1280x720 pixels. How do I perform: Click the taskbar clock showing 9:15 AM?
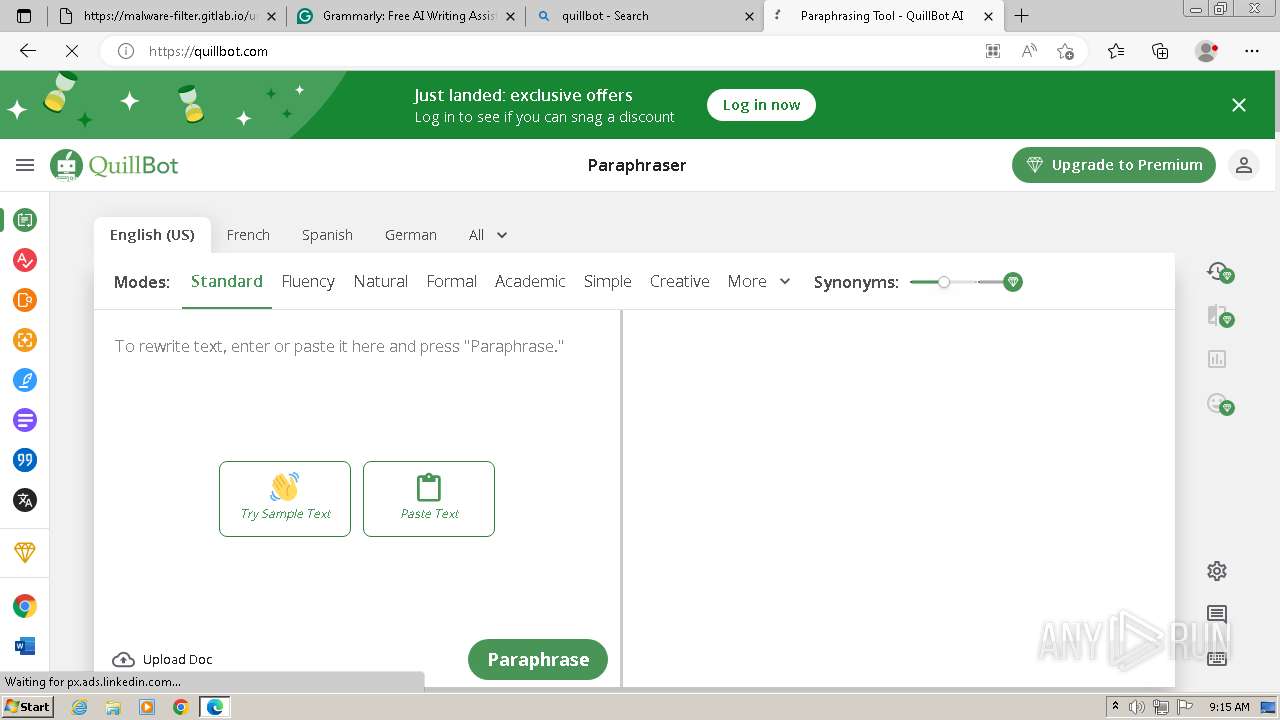[x=1229, y=707]
